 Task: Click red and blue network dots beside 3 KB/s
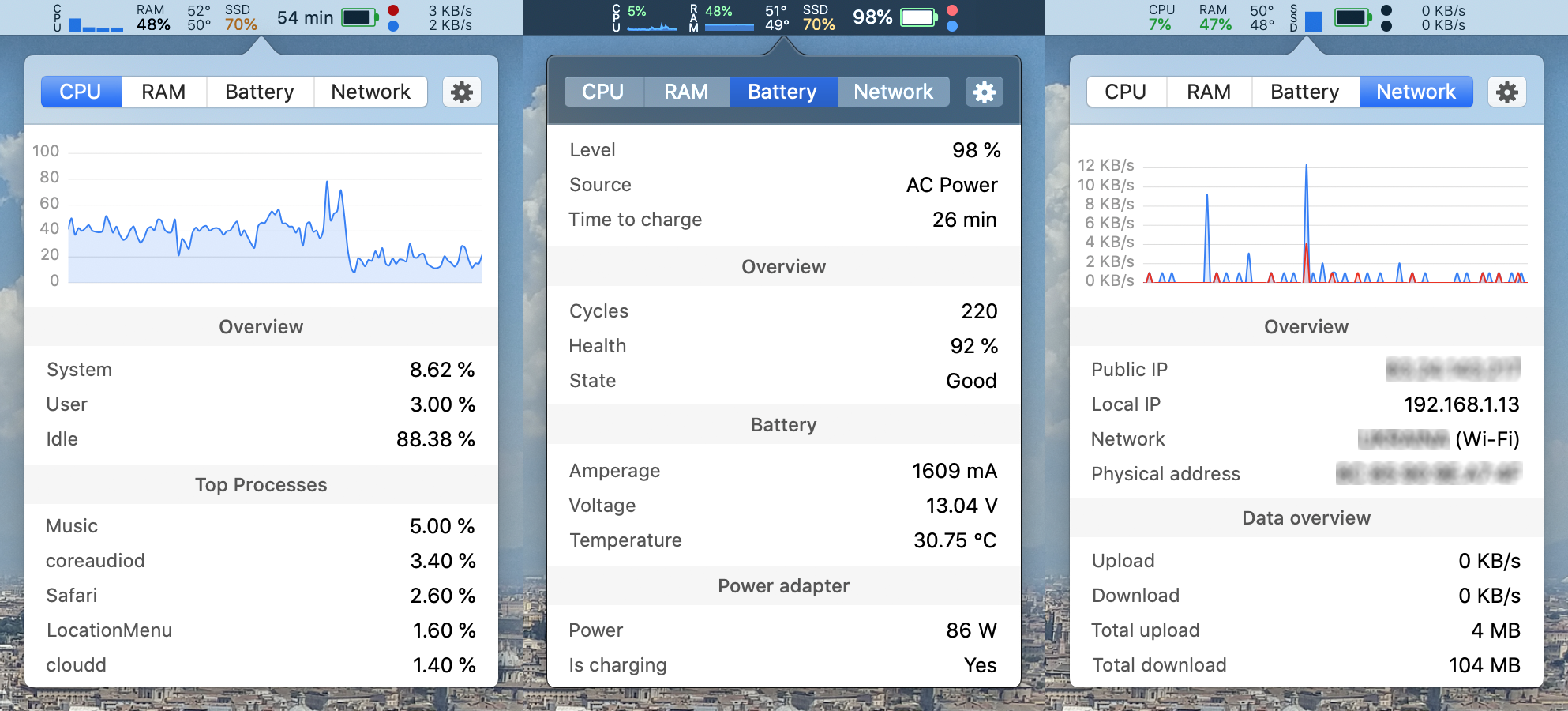click(x=393, y=17)
